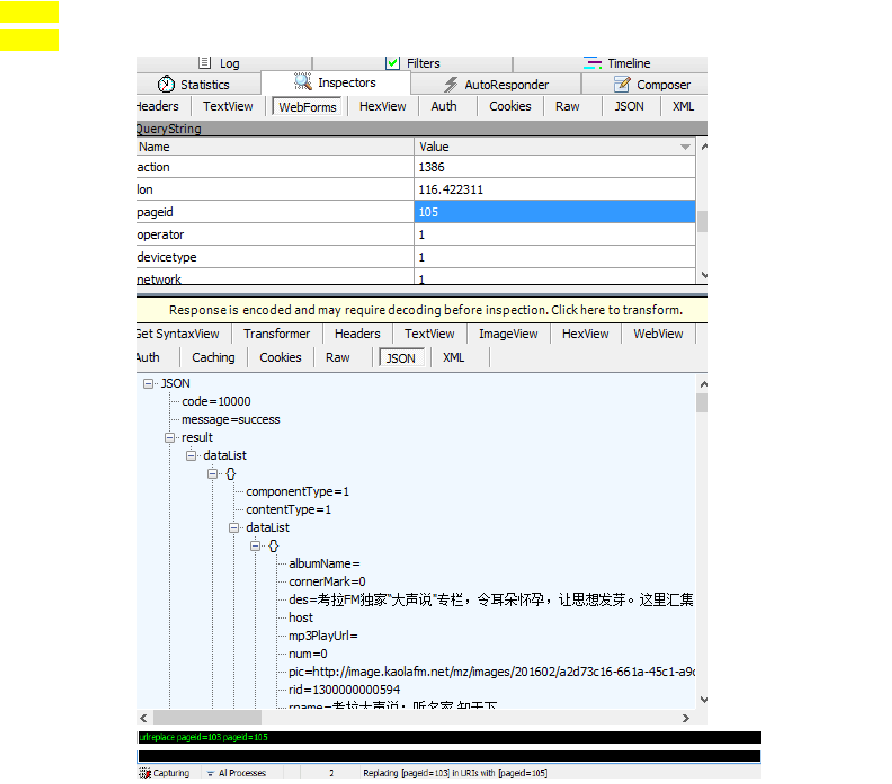Select request WebForms inspector tab
Viewport: 892px width, 784px height.
(x=307, y=107)
